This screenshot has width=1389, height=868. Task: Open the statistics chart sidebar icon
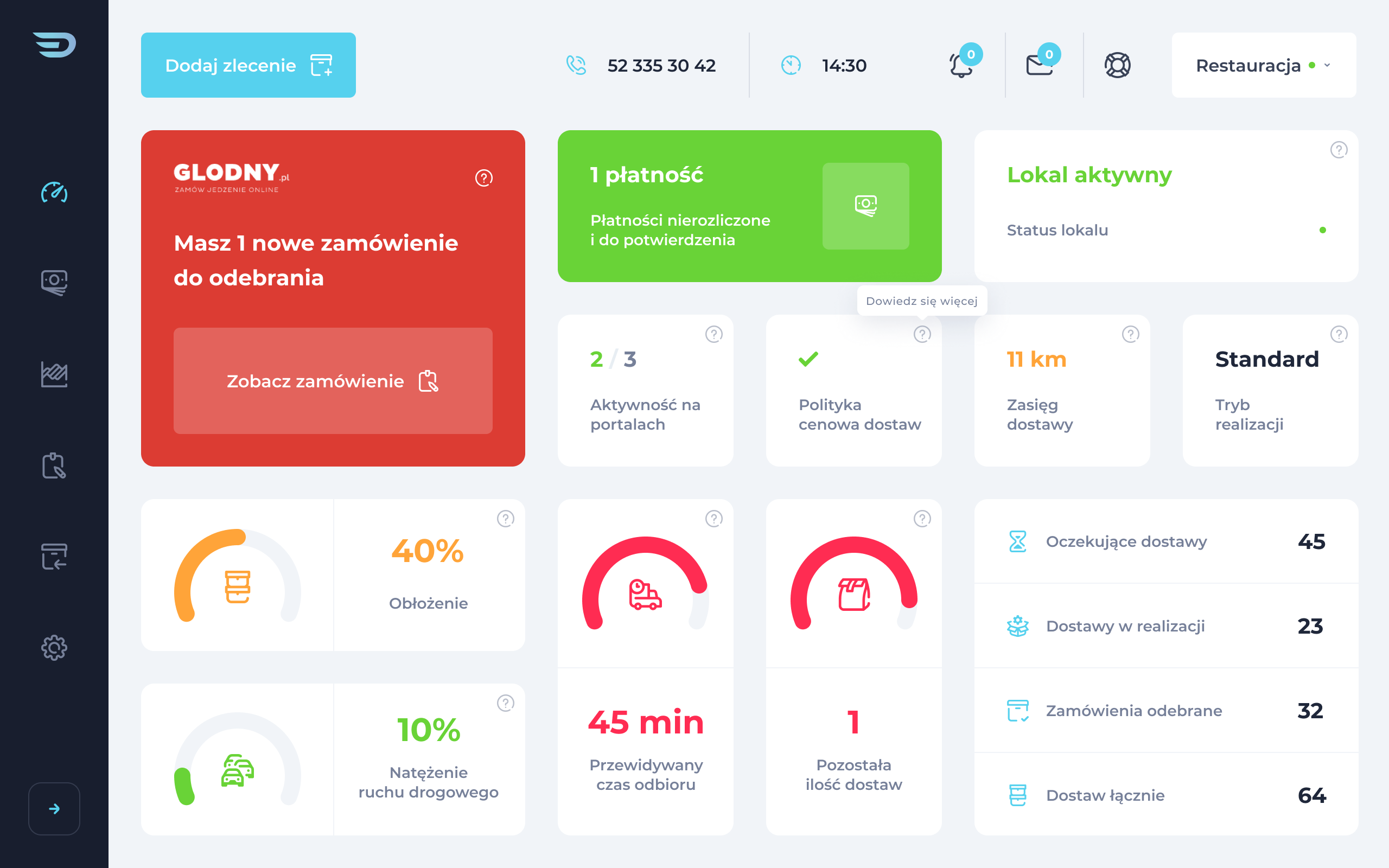click(54, 374)
